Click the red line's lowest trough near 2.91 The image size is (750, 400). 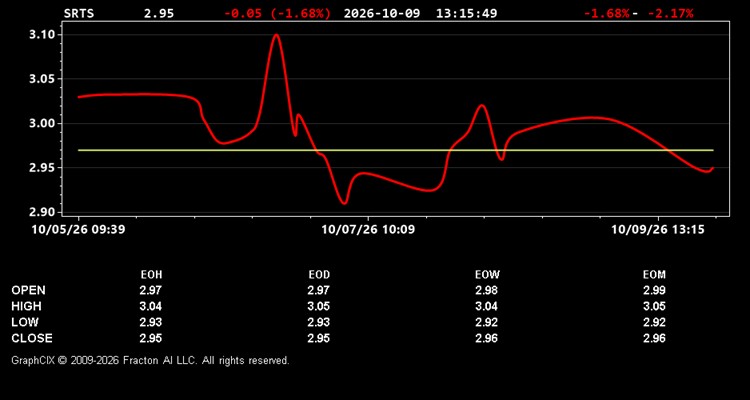click(344, 202)
